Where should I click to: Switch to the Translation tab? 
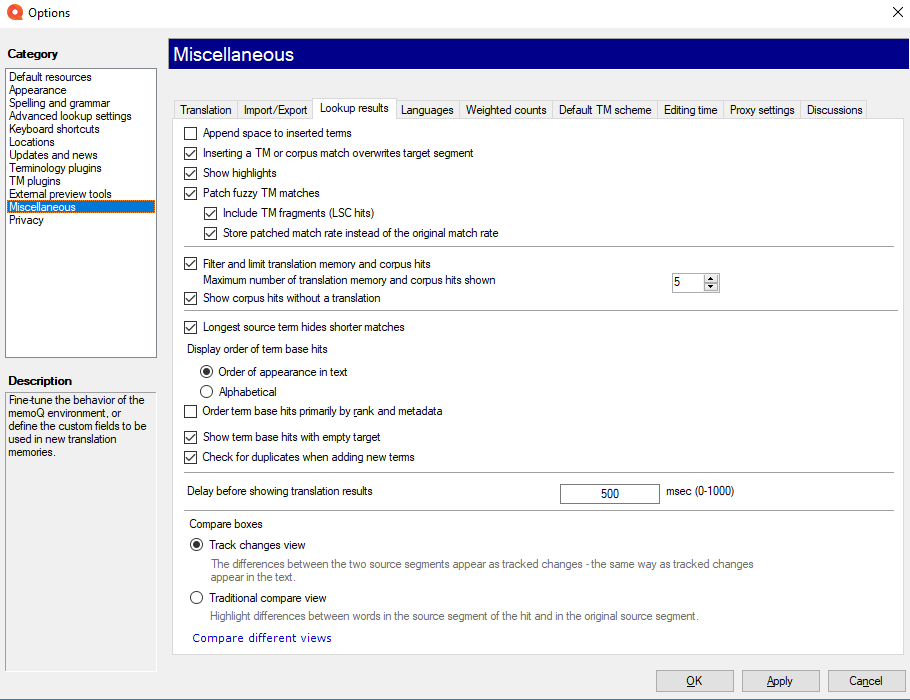coord(206,110)
